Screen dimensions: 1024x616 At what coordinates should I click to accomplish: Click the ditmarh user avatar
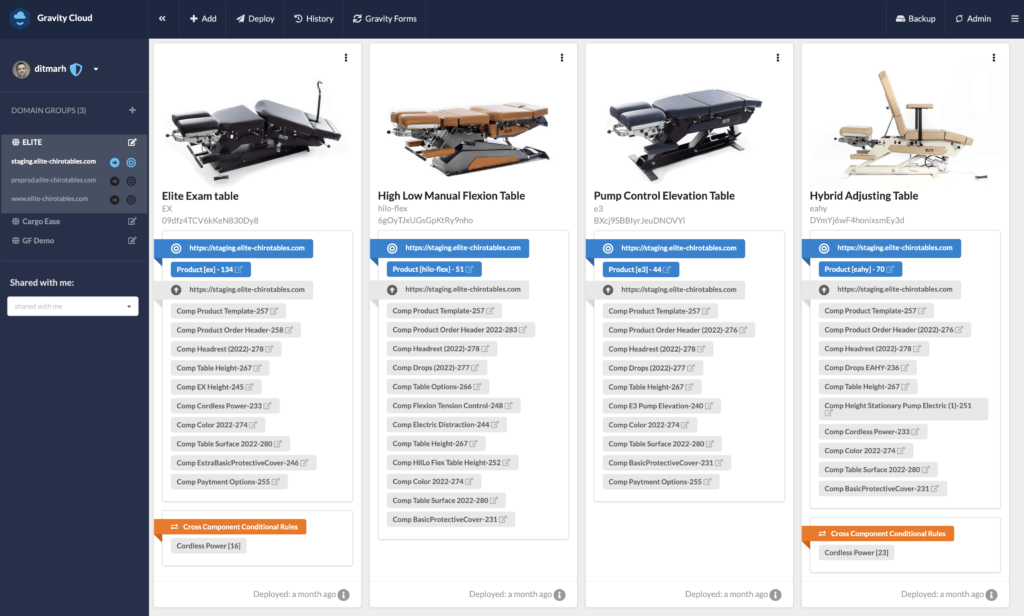[x=22, y=69]
